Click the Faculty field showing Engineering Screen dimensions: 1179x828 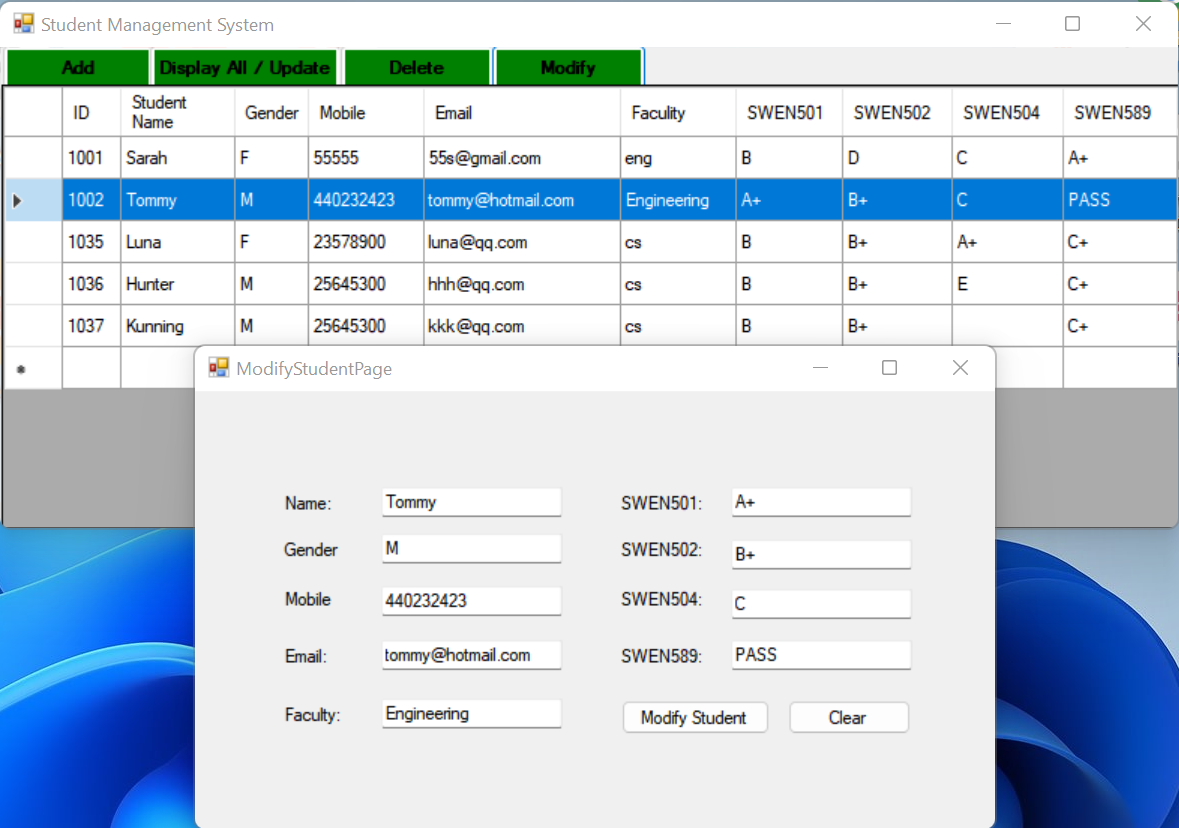click(470, 713)
